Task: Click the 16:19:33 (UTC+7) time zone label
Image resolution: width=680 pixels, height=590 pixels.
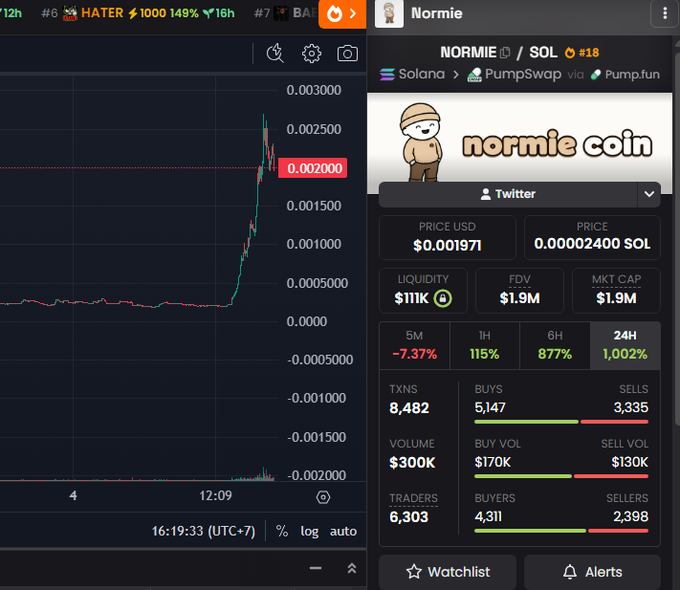Action: point(203,531)
